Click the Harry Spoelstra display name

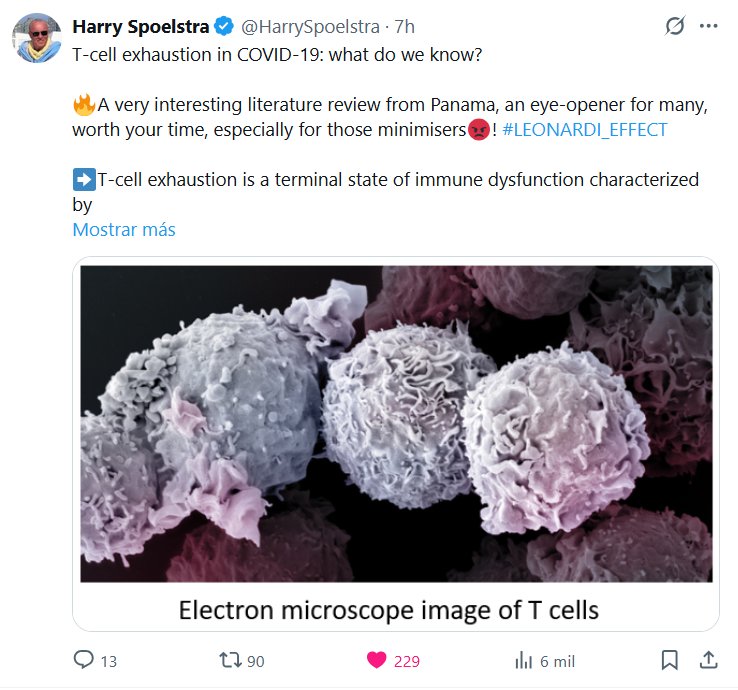142,26
